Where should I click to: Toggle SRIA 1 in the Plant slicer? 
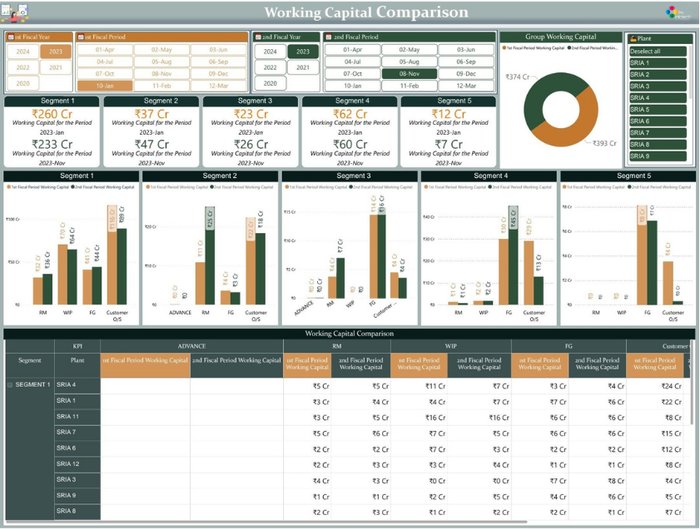point(658,63)
